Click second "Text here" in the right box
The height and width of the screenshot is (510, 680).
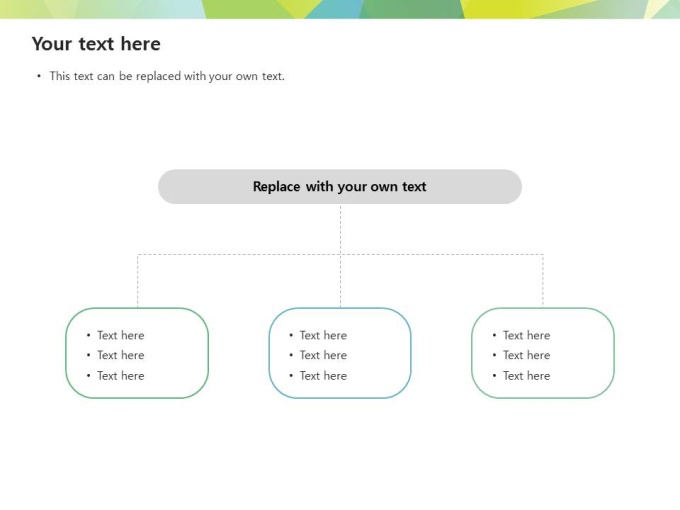pos(526,355)
